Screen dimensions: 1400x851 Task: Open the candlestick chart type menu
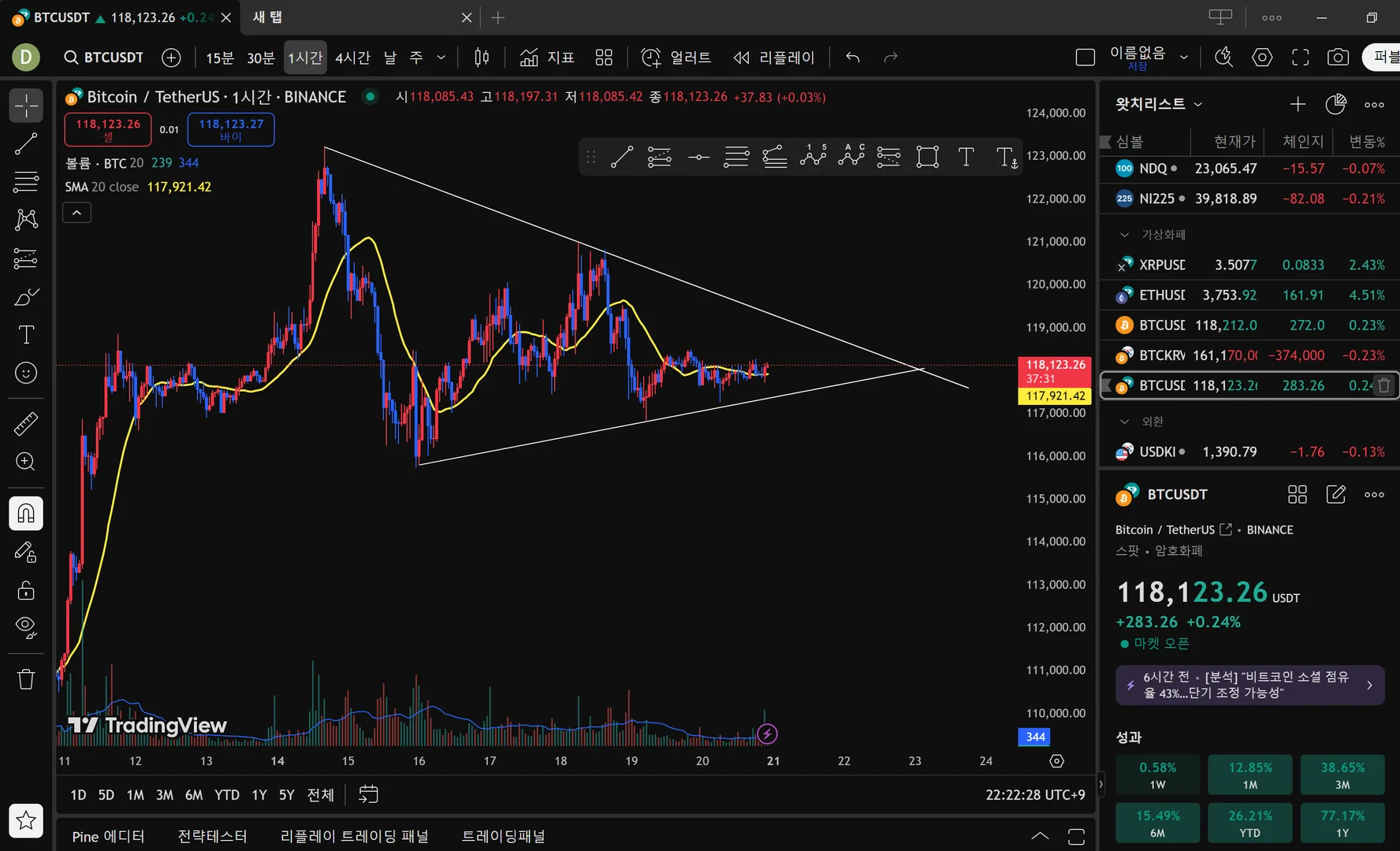[482, 58]
